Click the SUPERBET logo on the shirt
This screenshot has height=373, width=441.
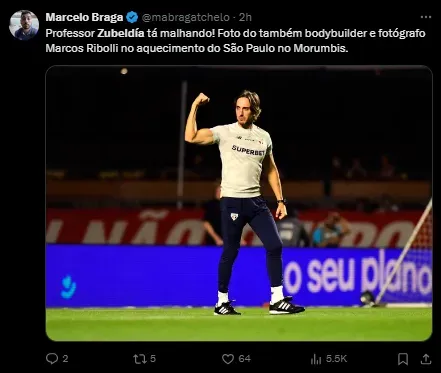[x=249, y=151]
